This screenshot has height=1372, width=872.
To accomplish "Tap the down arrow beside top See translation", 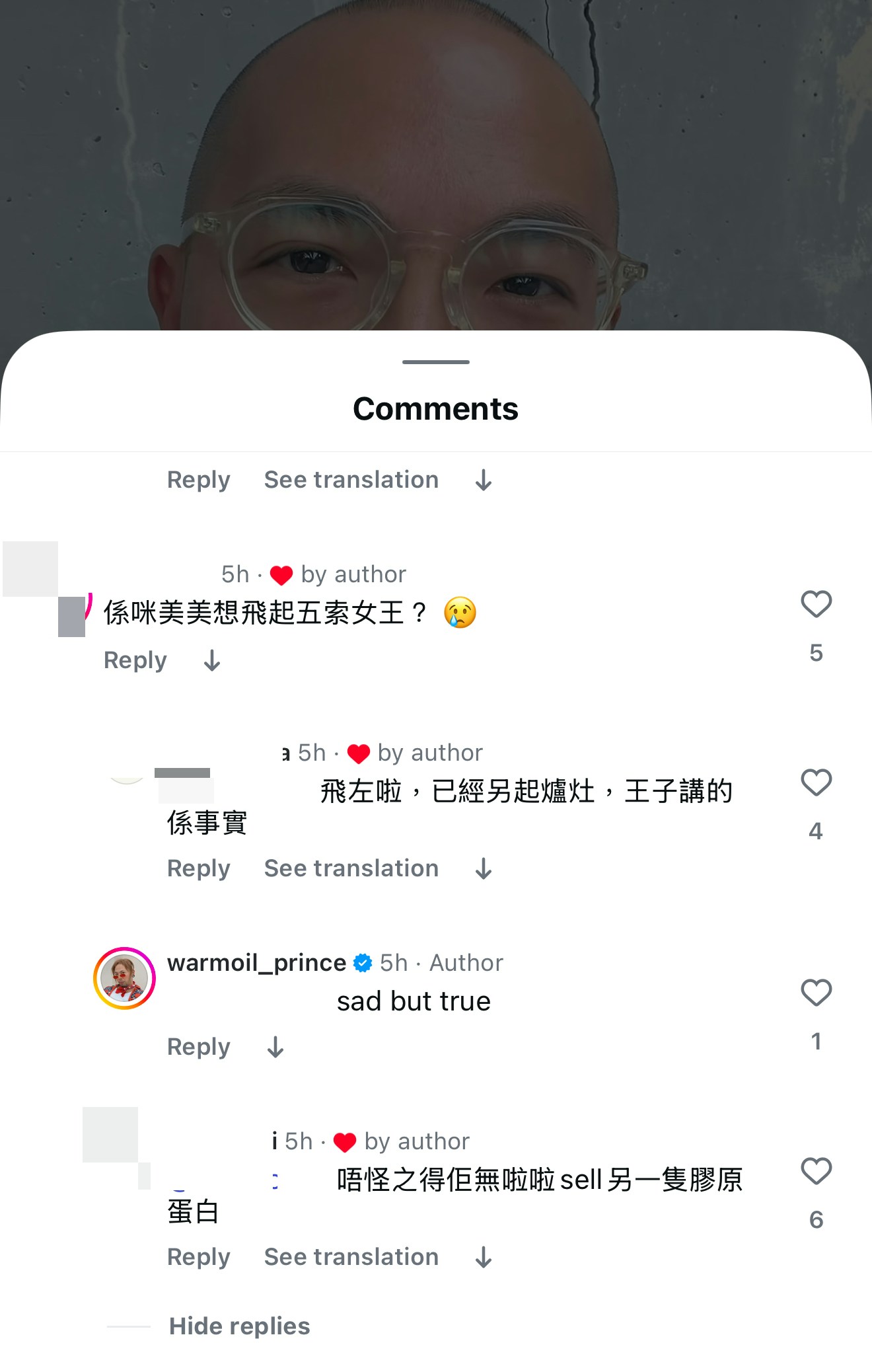I will coord(484,480).
